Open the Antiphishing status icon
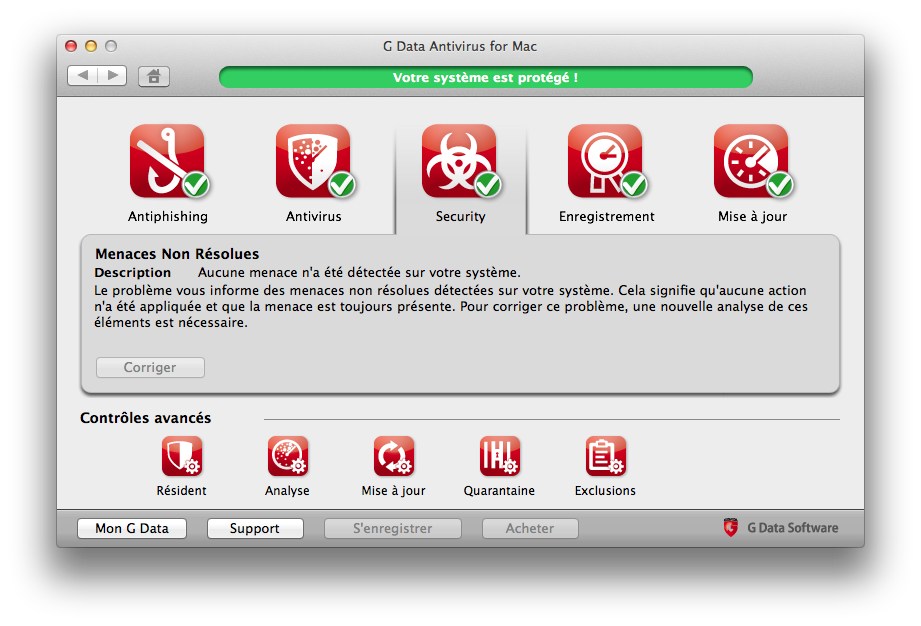 (x=169, y=160)
